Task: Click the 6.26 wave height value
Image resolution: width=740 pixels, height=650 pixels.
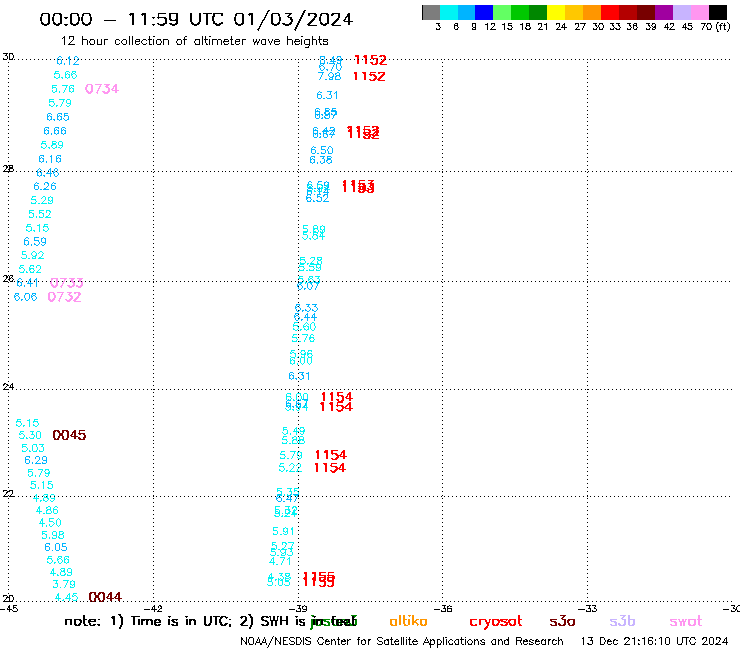Action: click(45, 186)
